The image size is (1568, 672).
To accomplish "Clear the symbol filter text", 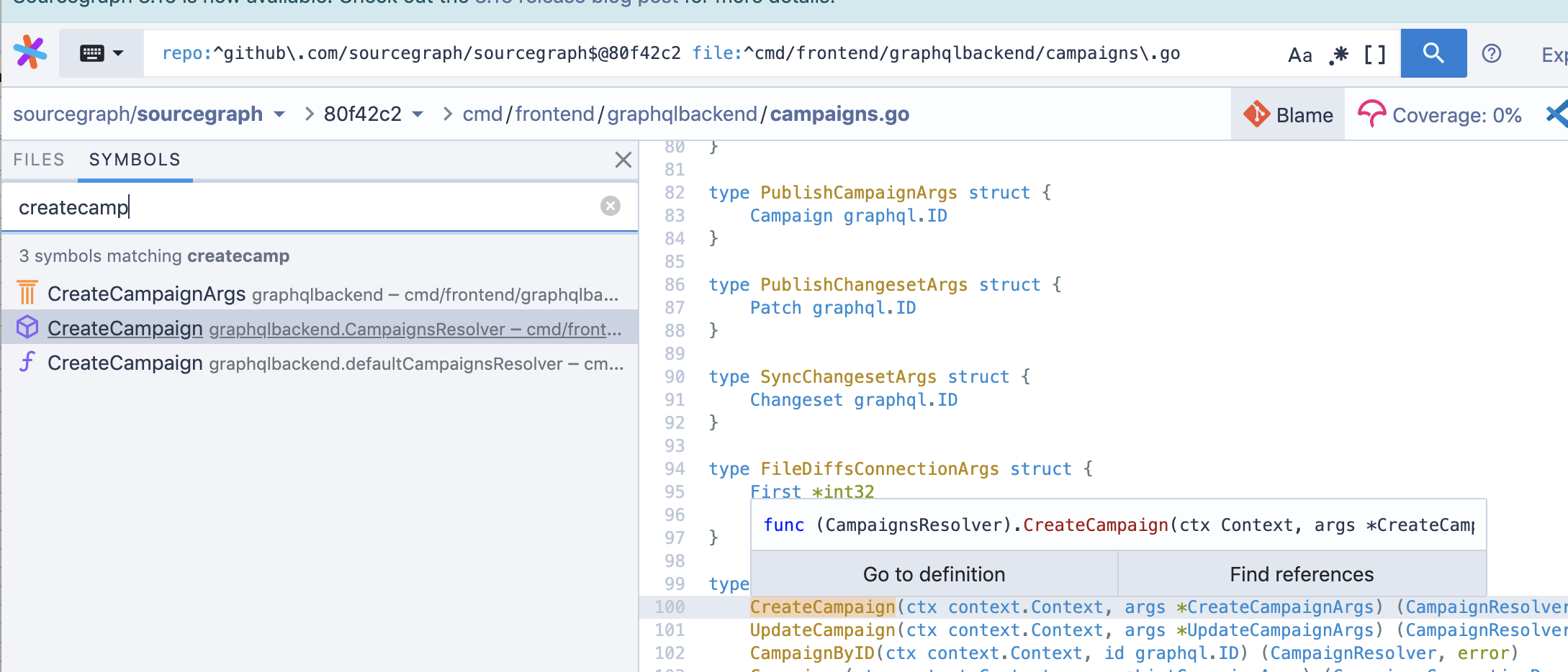I will click(610, 206).
